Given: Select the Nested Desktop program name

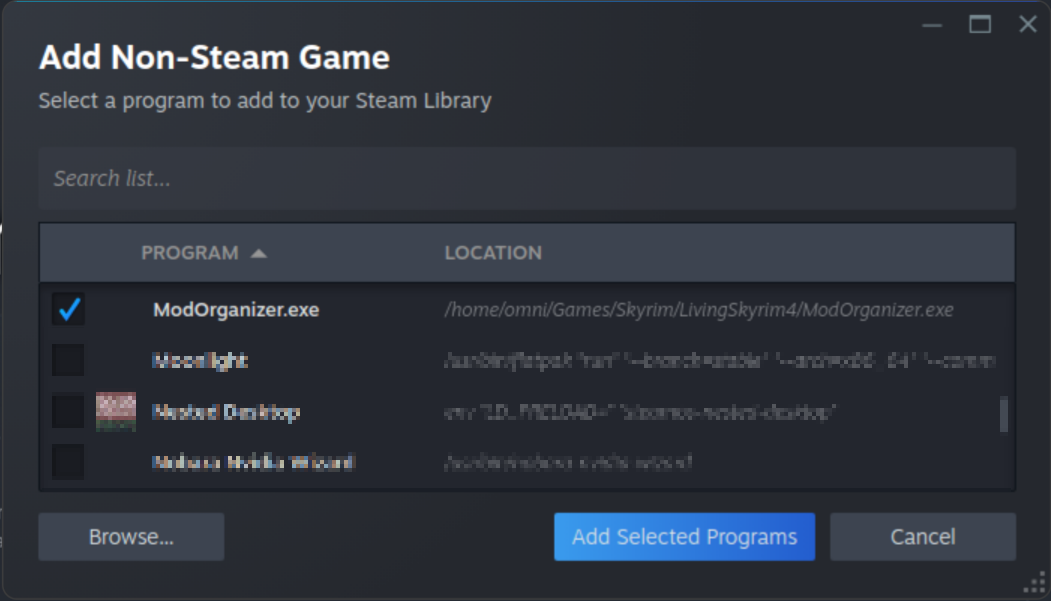Looking at the screenshot, I should coord(226,411).
